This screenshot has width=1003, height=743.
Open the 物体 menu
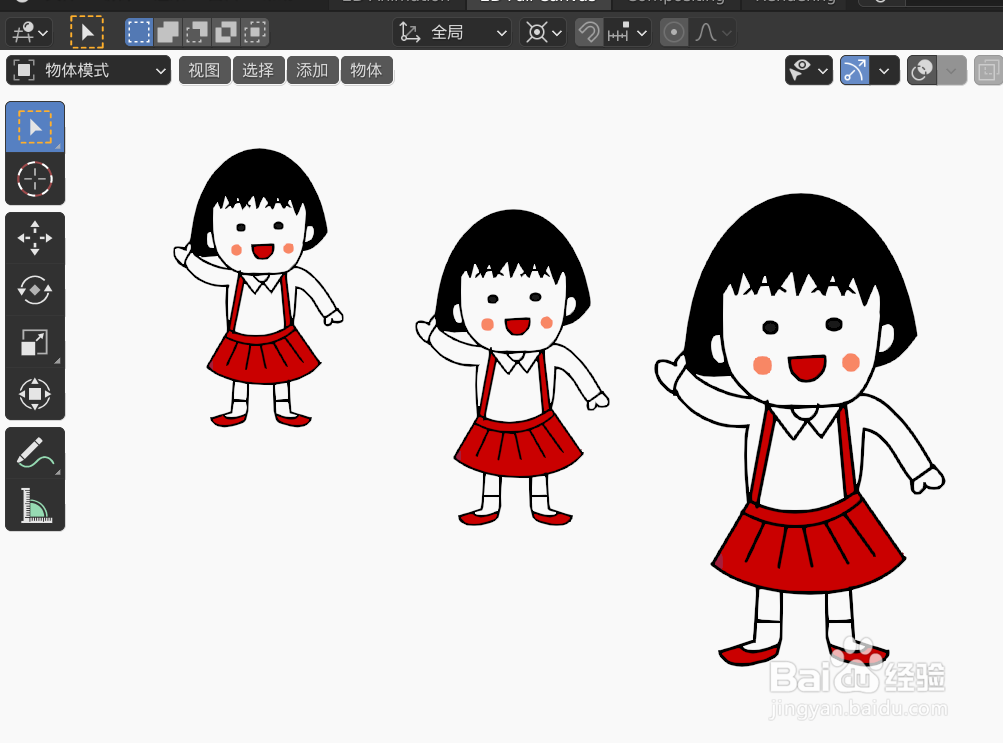tap(367, 70)
